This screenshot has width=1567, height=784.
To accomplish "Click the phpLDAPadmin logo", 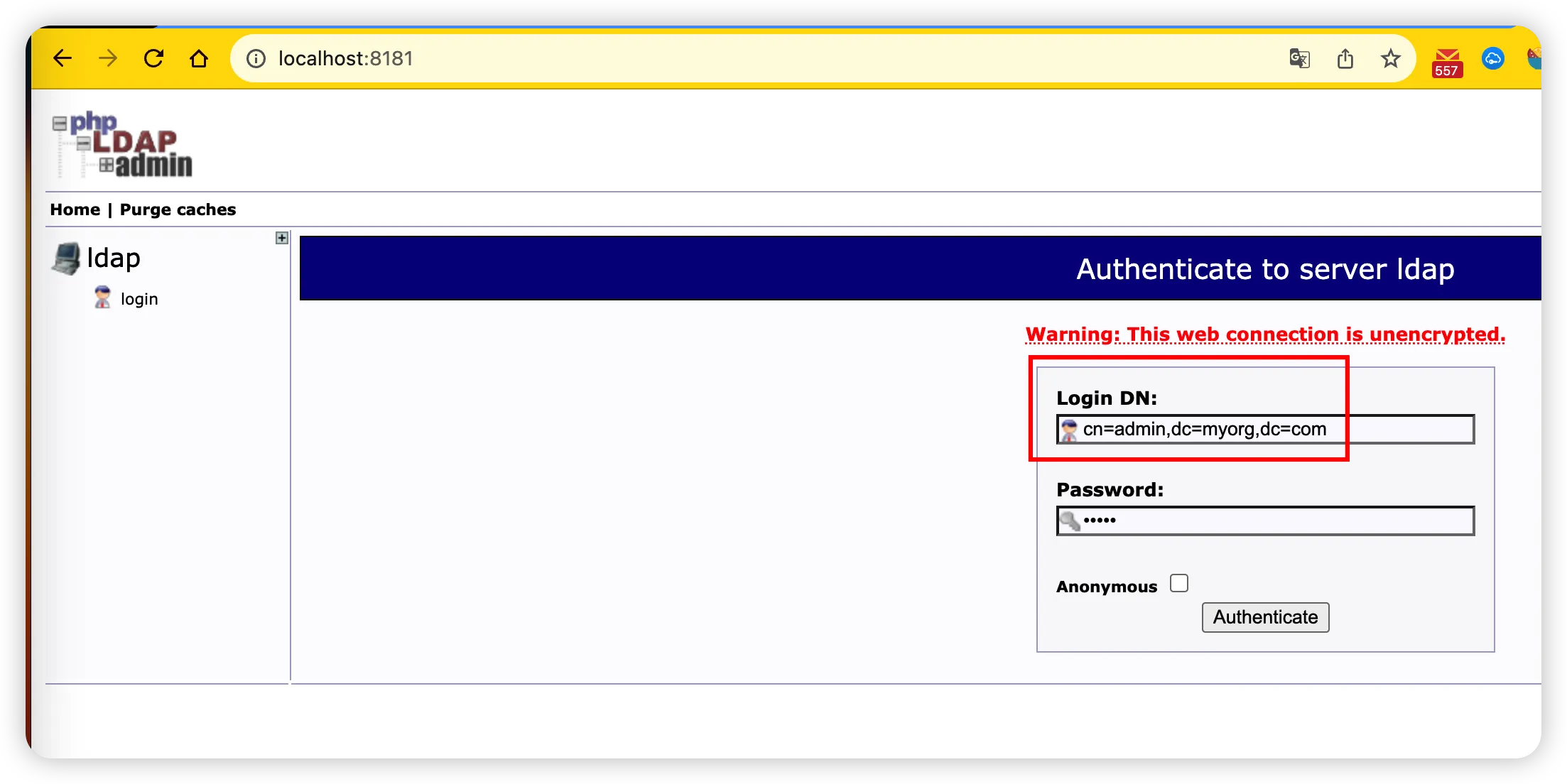I will click(x=122, y=144).
